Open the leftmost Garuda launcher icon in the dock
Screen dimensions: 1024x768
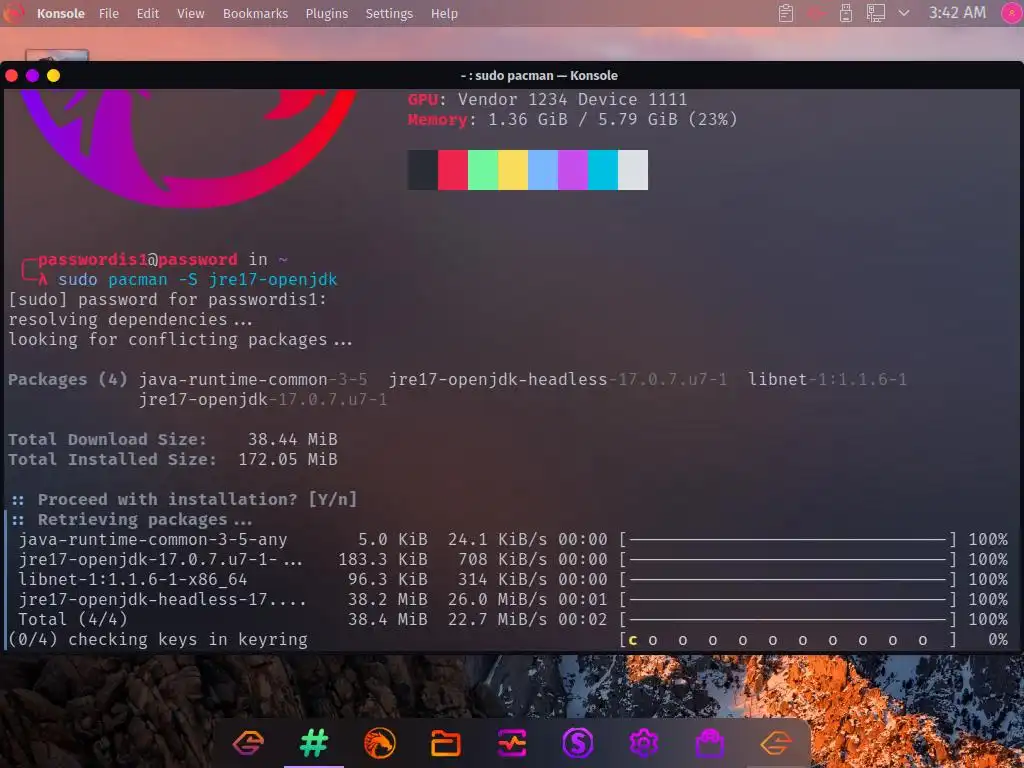click(248, 743)
